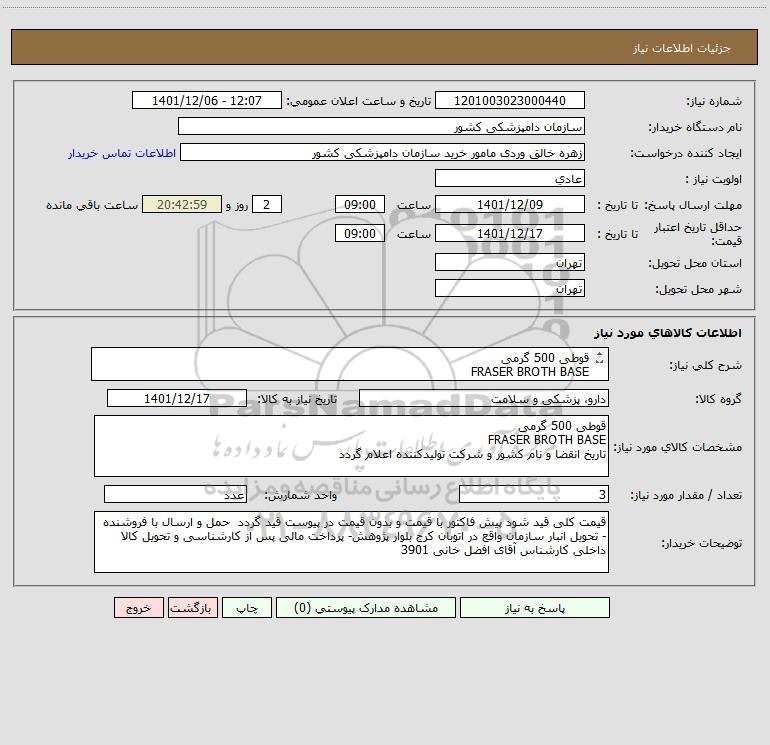The image size is (770, 745).
Task: Click the quantity field showing 3
Action: click(x=534, y=494)
